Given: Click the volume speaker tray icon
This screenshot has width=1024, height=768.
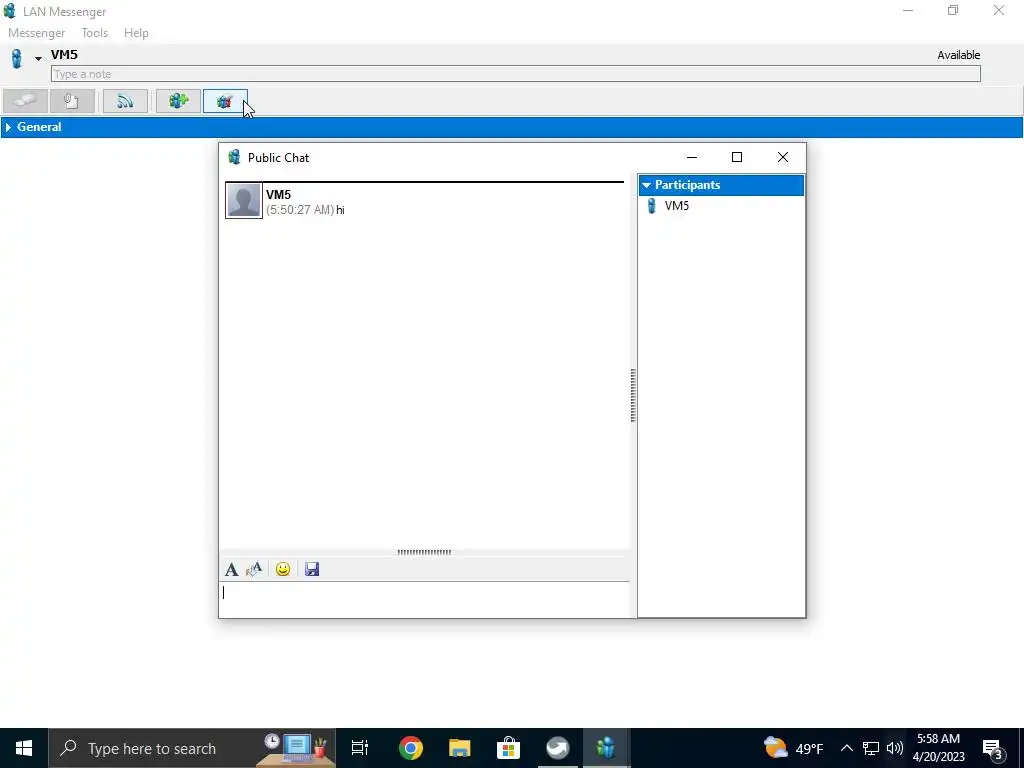Looking at the screenshot, I should point(895,748).
